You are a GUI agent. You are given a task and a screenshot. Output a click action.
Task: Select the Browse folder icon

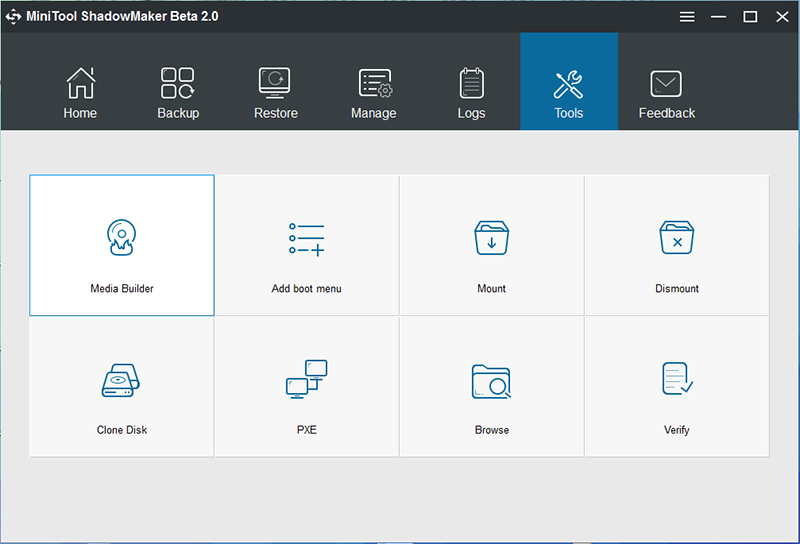pyautogui.click(x=491, y=381)
